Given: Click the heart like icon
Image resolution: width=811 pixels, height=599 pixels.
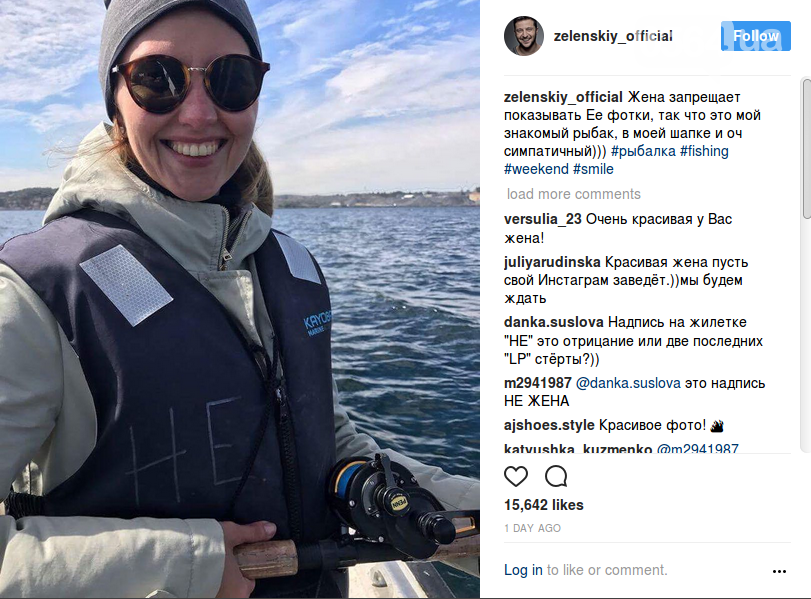Looking at the screenshot, I should 516,476.
